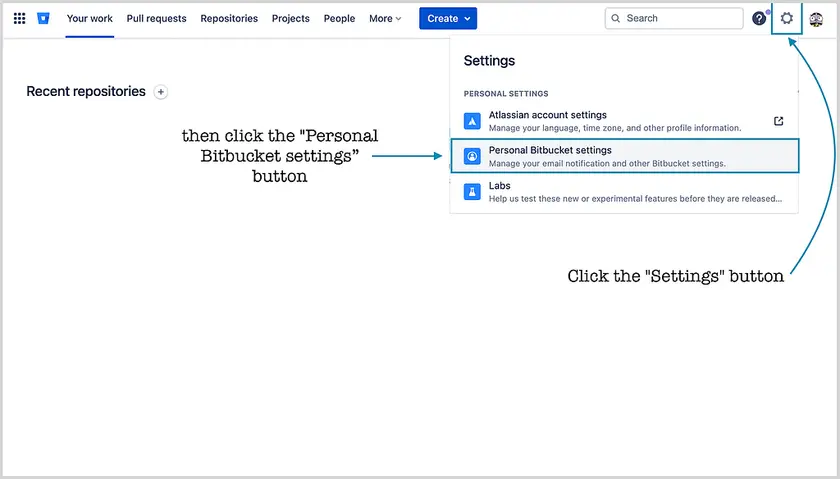Open the Pull requests tab
Viewport: 840px width, 479px height.
(x=156, y=19)
